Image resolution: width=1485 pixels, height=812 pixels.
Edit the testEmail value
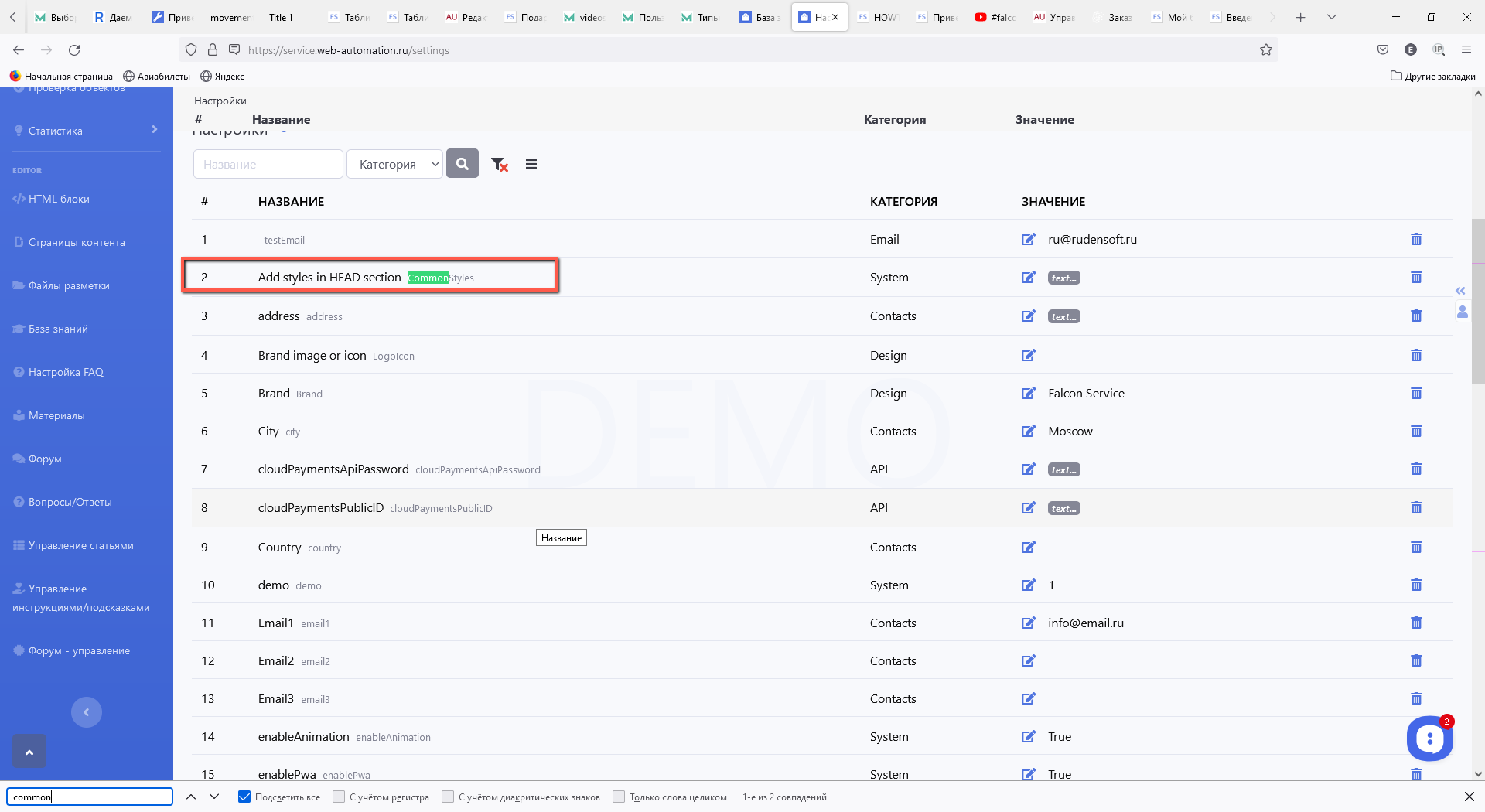[1028, 240]
